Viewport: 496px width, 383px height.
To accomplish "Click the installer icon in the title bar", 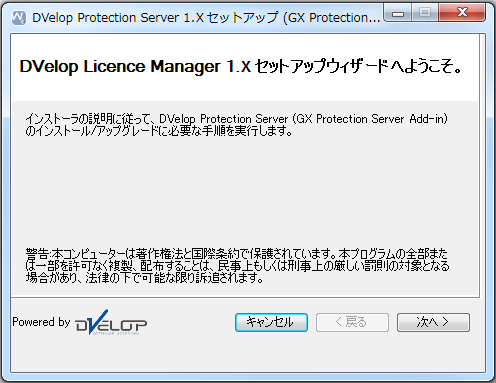I will tap(19, 17).
